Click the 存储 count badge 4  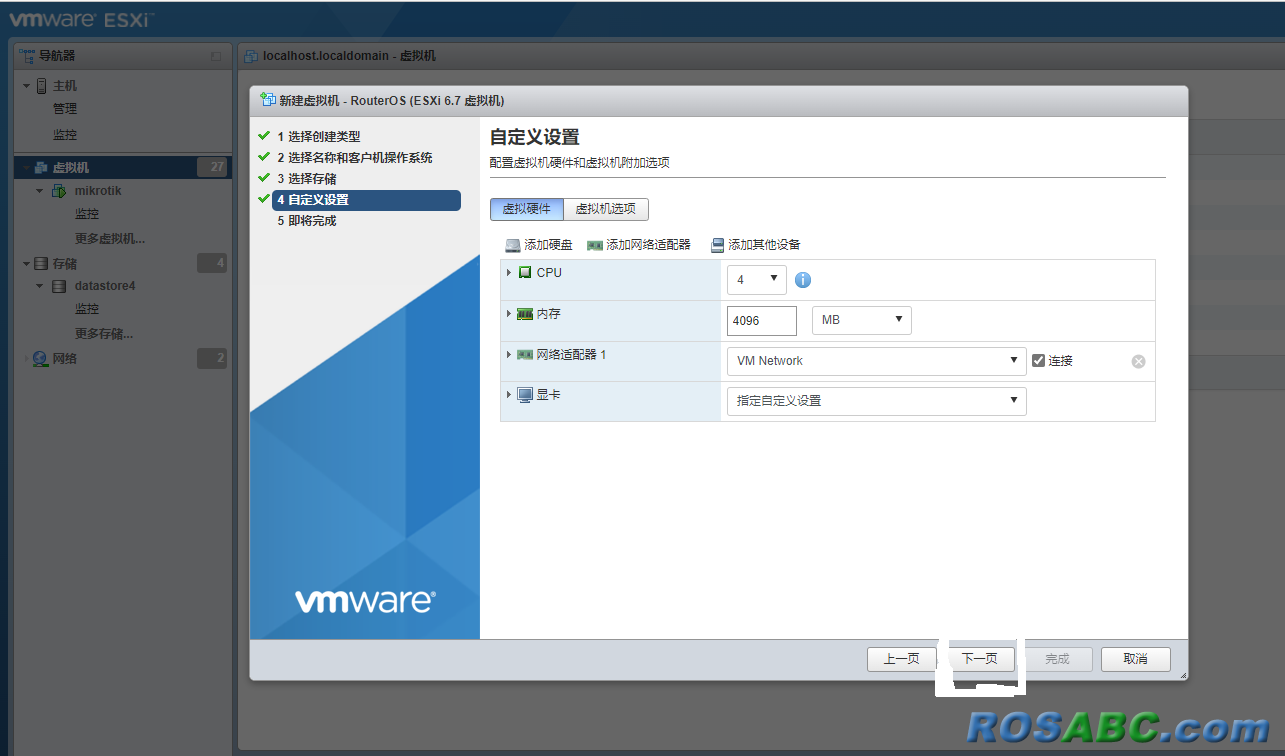(x=212, y=264)
